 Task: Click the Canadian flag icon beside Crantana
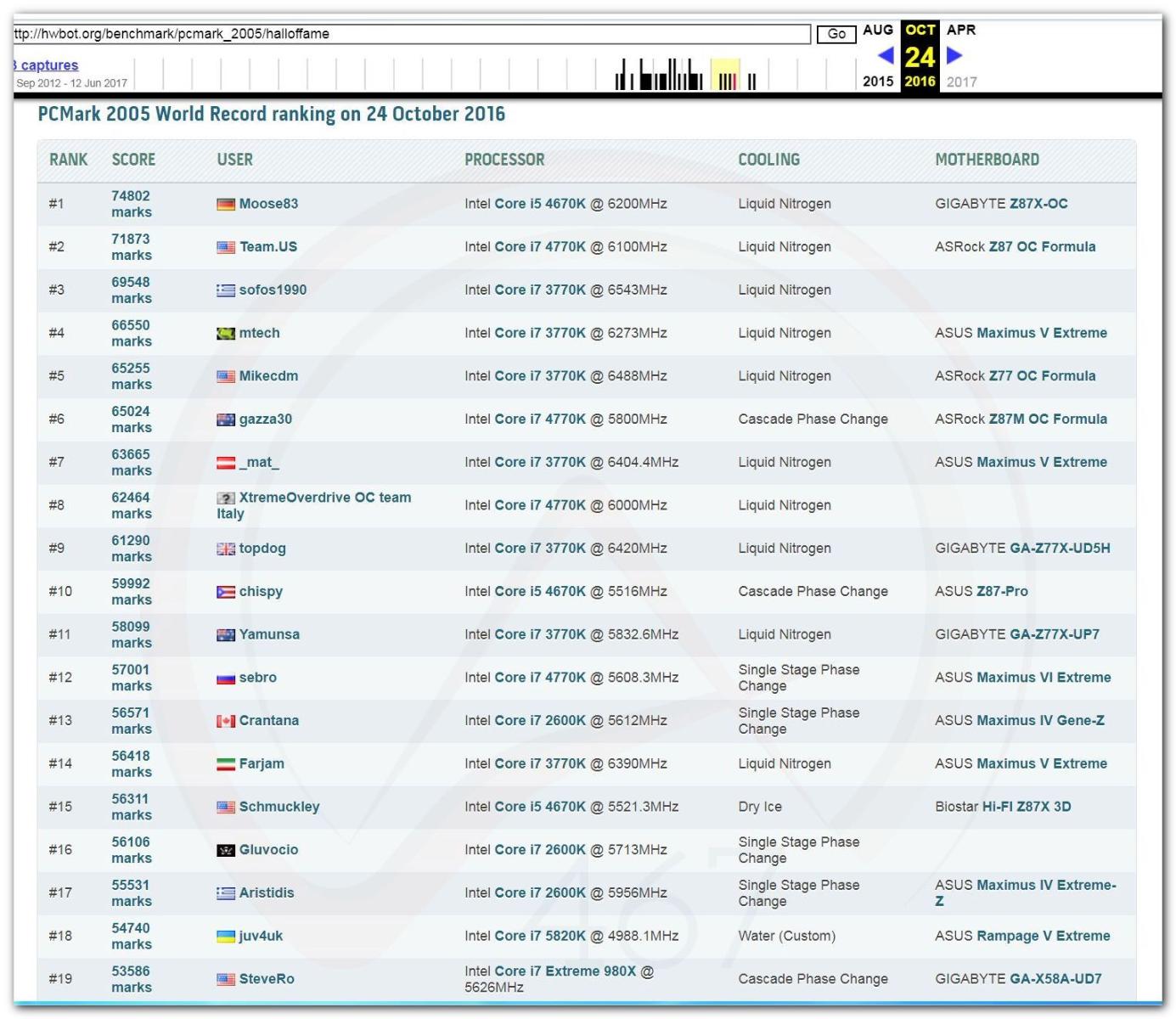click(225, 721)
